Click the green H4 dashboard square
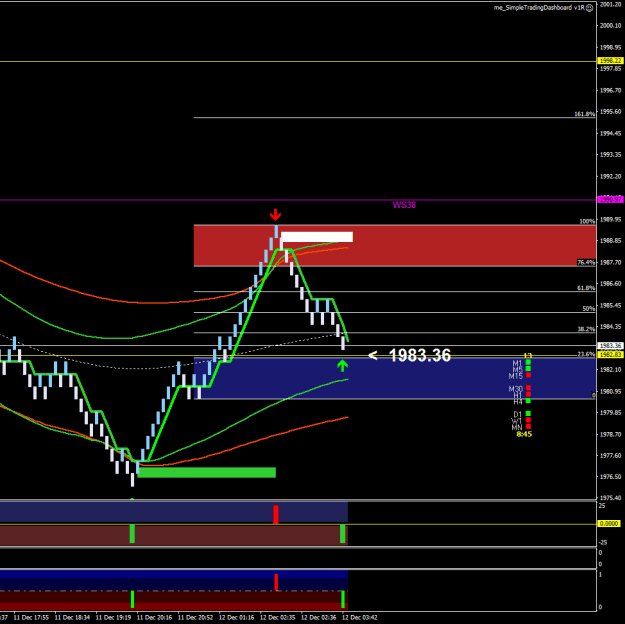The image size is (625, 624). [528, 401]
